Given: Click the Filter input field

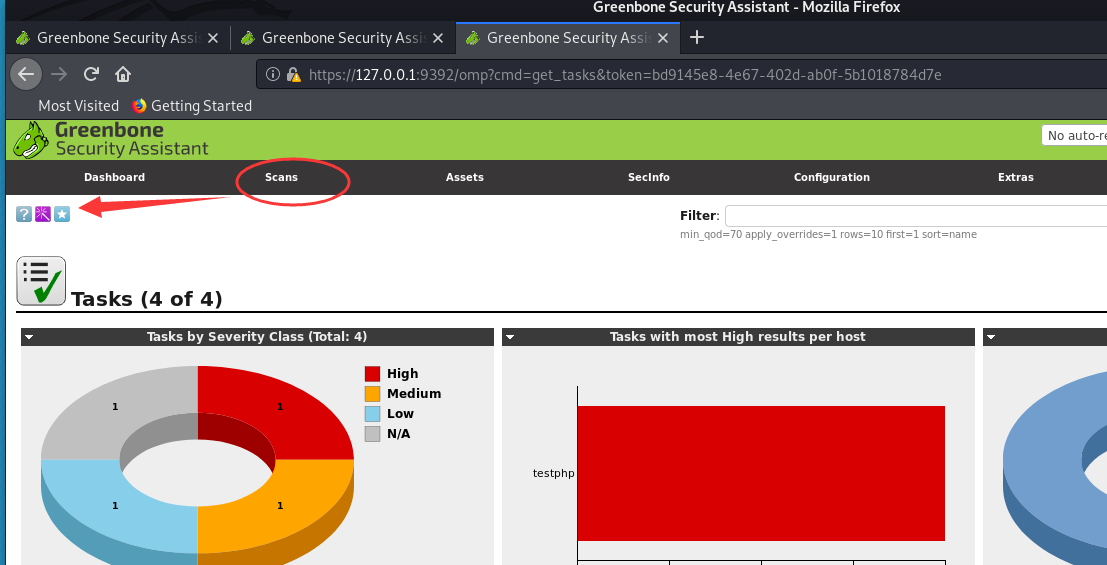Looking at the screenshot, I should (916, 216).
